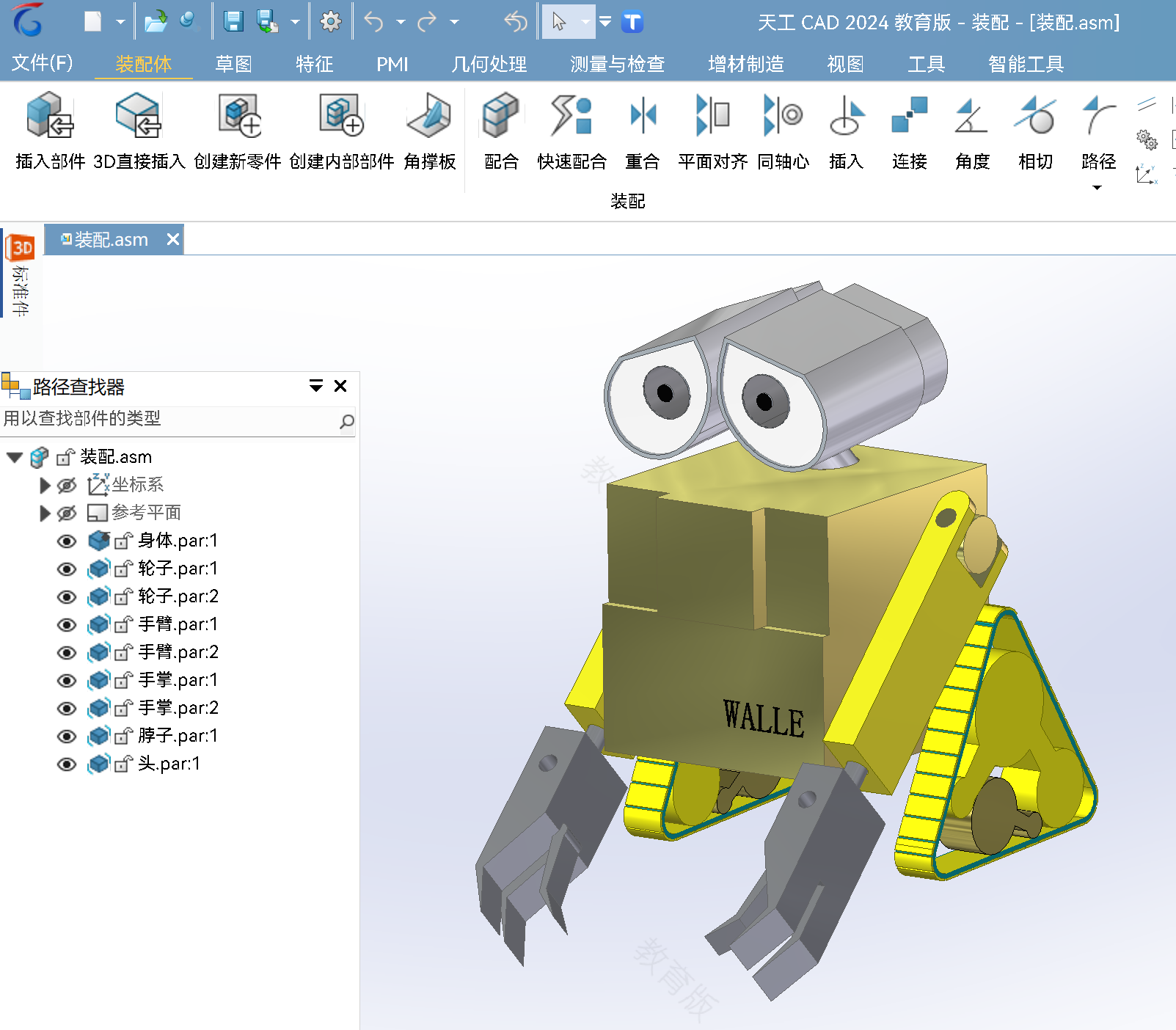This screenshot has height=1030, width=1176.
Task: Open the 视图 ribbon tab
Action: pos(845,65)
